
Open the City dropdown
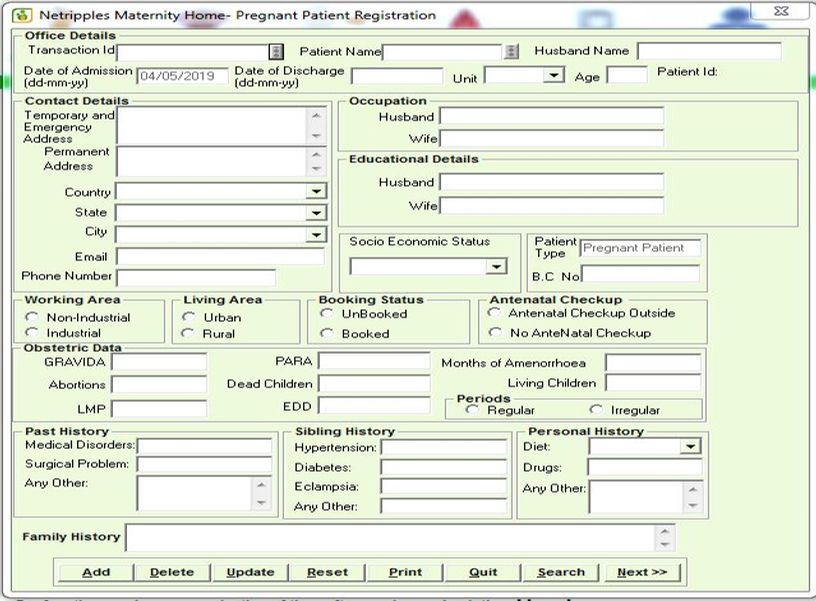click(x=316, y=235)
